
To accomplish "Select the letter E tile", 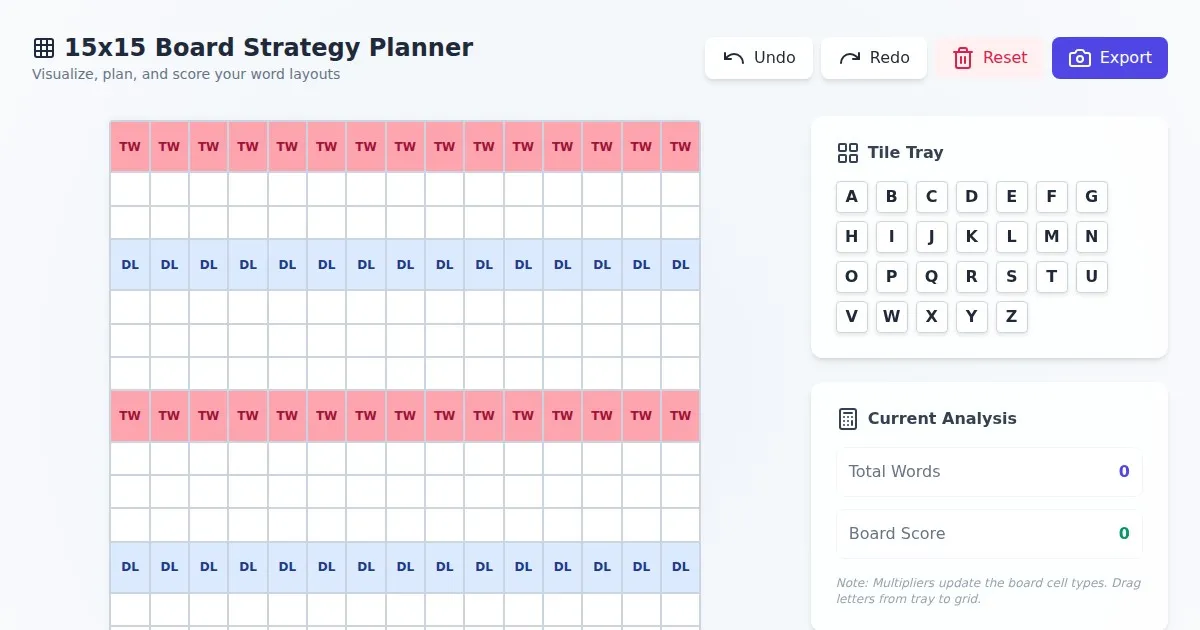I will [x=1012, y=197].
